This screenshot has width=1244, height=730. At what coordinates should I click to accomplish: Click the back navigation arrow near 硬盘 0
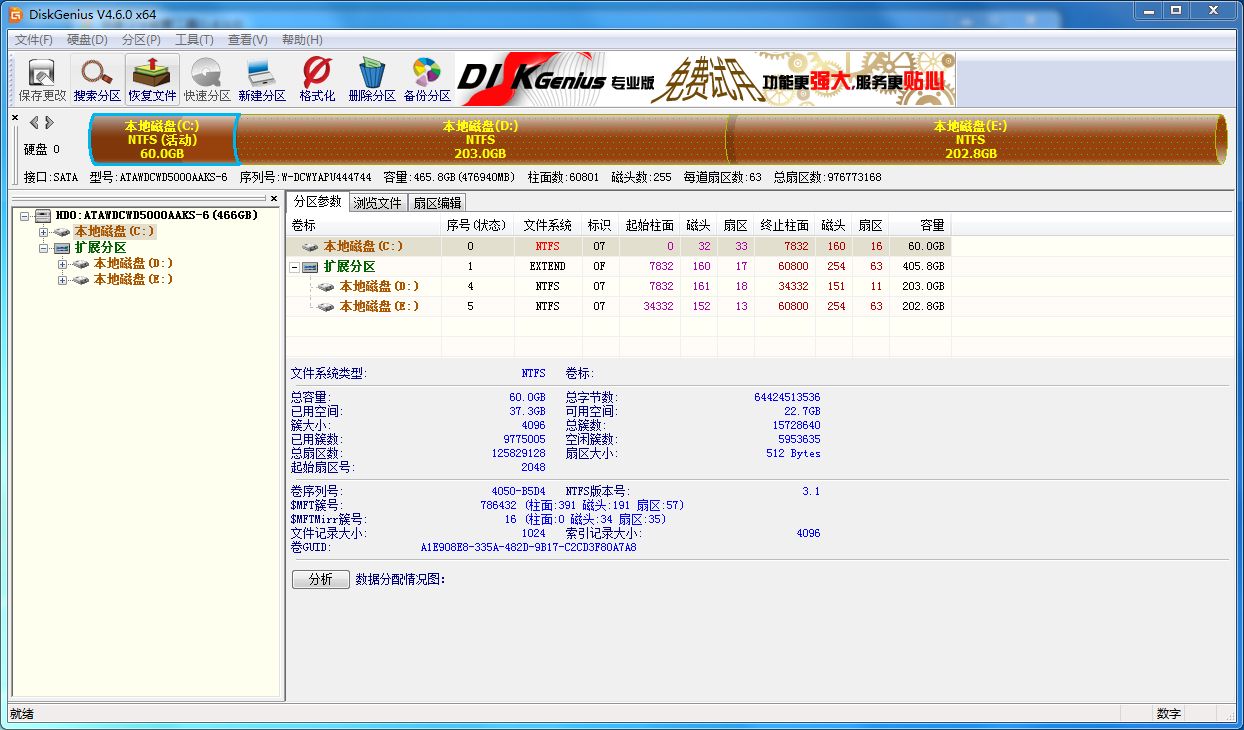(x=34, y=123)
